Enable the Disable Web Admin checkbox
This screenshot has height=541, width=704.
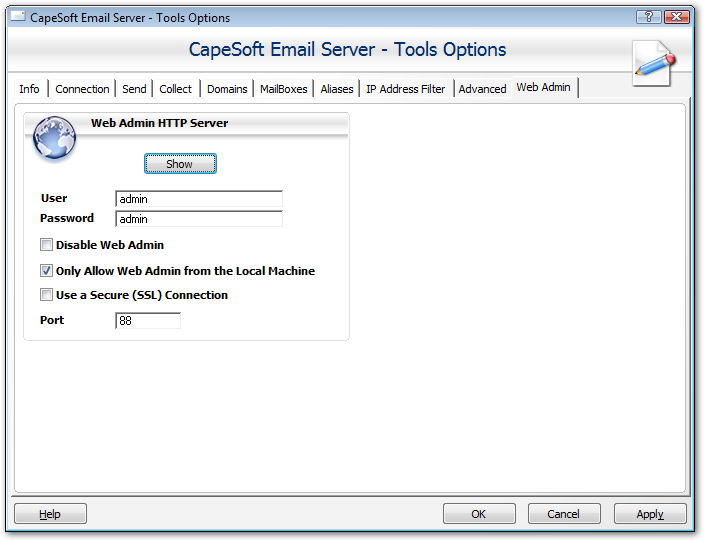(x=46, y=245)
